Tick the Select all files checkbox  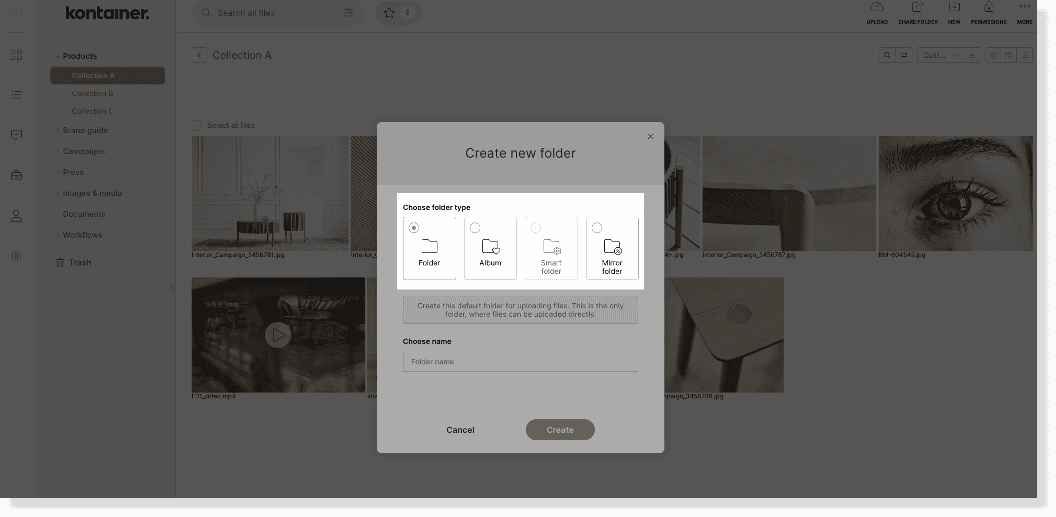[197, 125]
